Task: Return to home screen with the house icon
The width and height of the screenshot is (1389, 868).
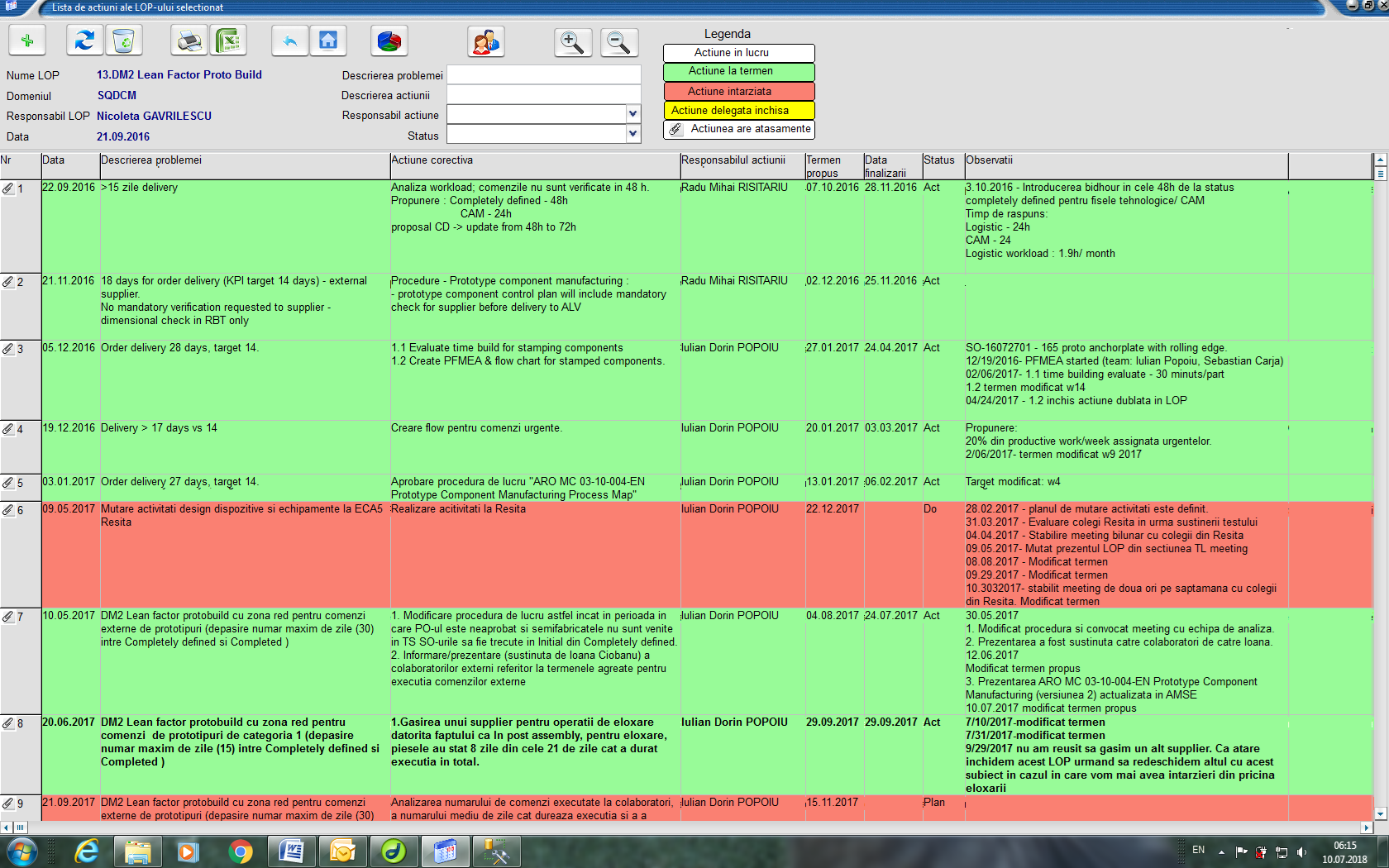Action: pos(330,40)
